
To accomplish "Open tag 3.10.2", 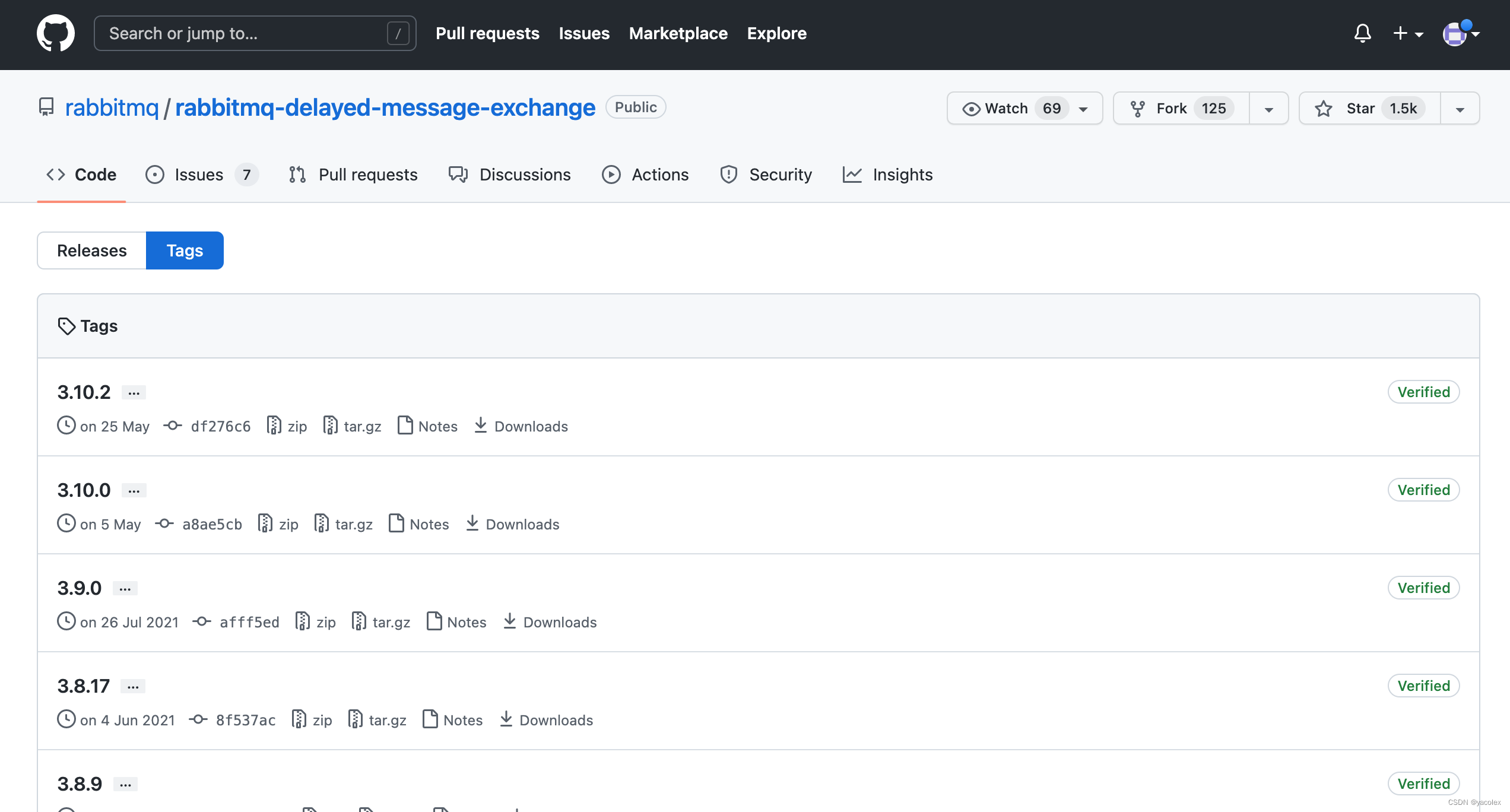I will [x=84, y=392].
